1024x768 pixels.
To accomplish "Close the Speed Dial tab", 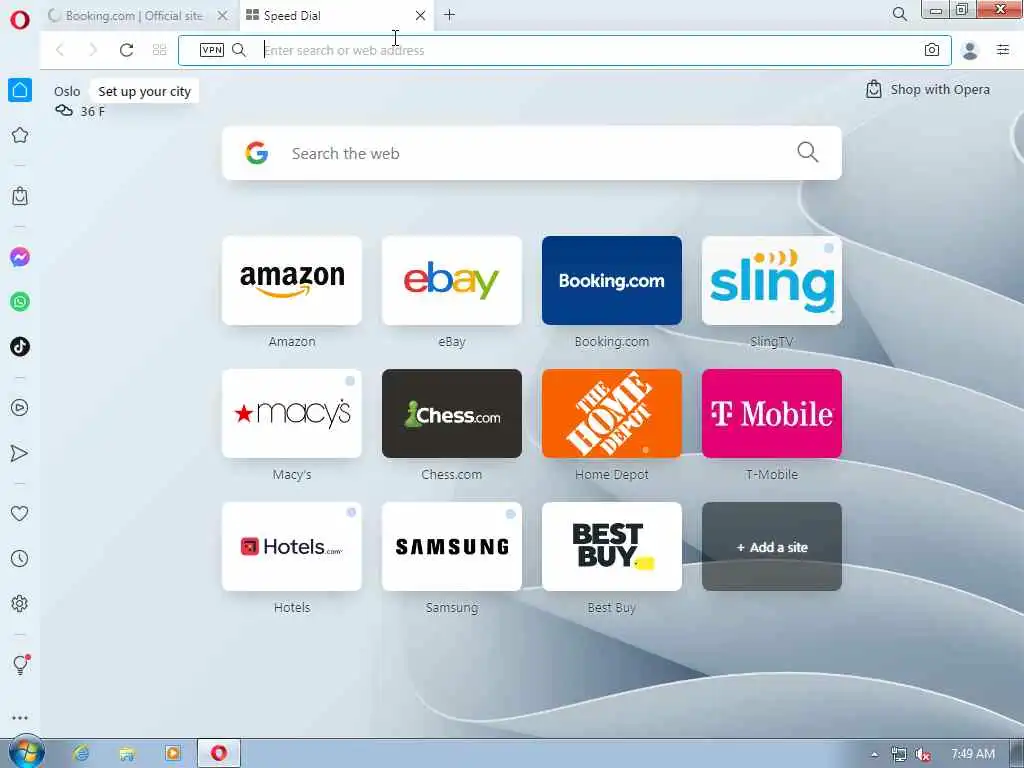I will point(421,16).
